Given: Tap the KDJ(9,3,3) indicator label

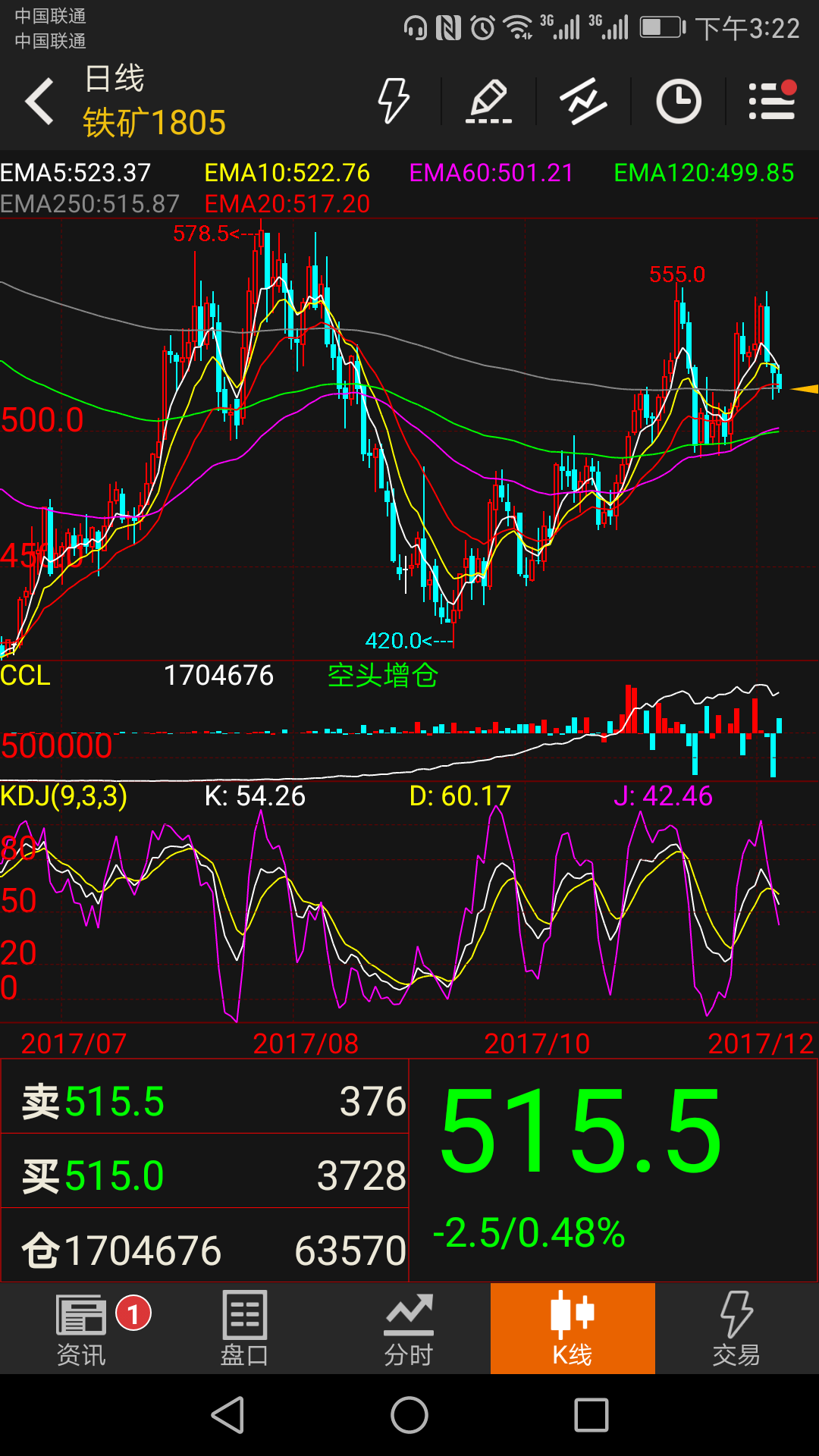Looking at the screenshot, I should (64, 796).
